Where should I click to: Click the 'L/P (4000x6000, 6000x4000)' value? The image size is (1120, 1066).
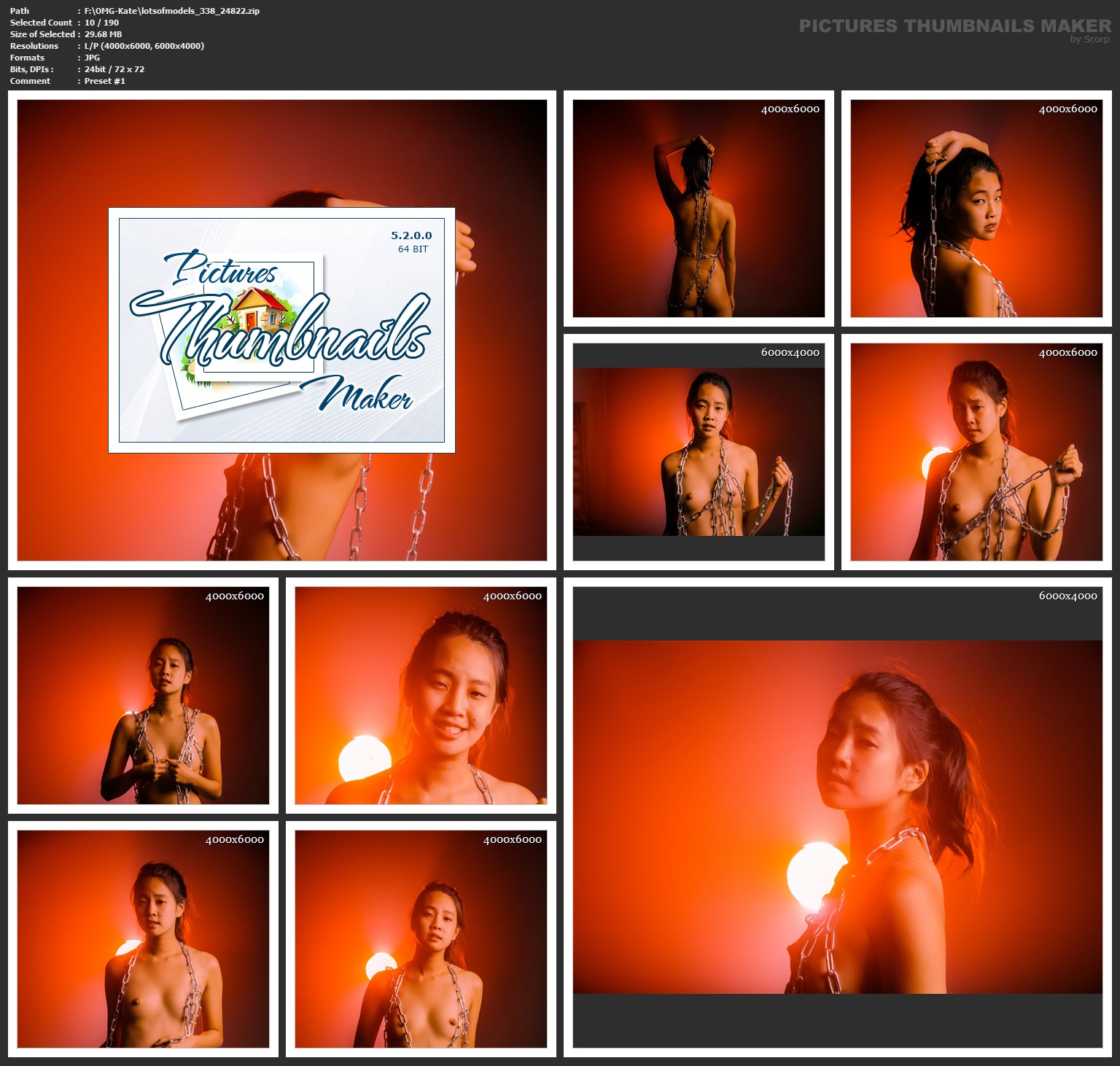(144, 46)
